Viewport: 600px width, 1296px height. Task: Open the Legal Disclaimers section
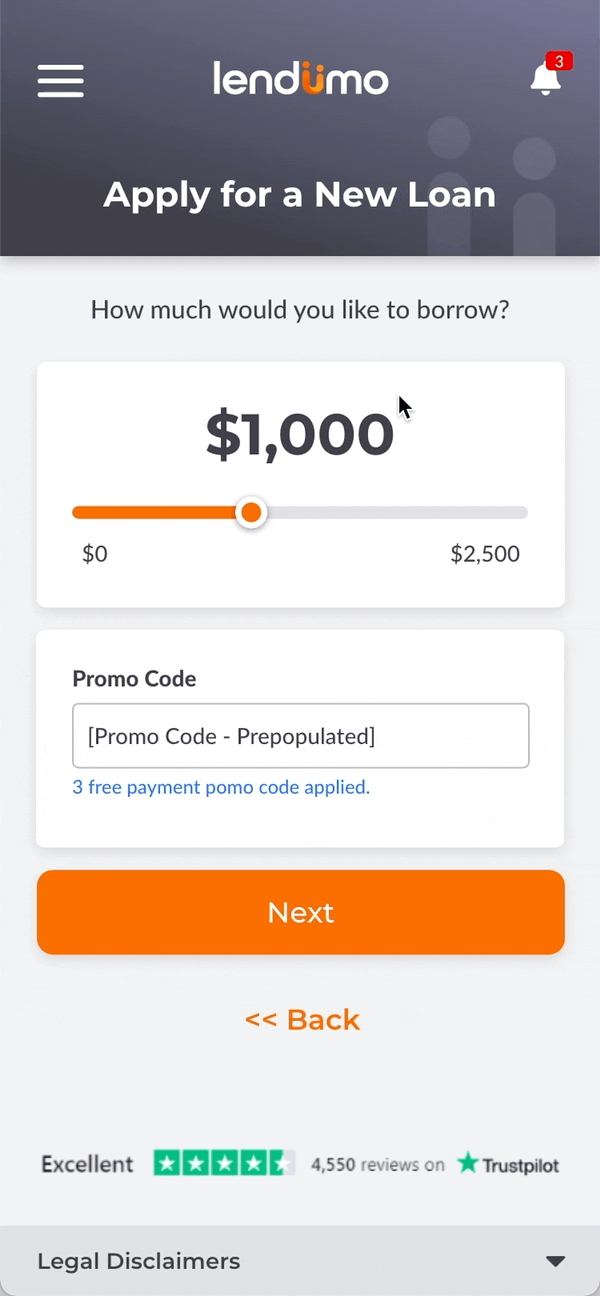click(x=300, y=1261)
